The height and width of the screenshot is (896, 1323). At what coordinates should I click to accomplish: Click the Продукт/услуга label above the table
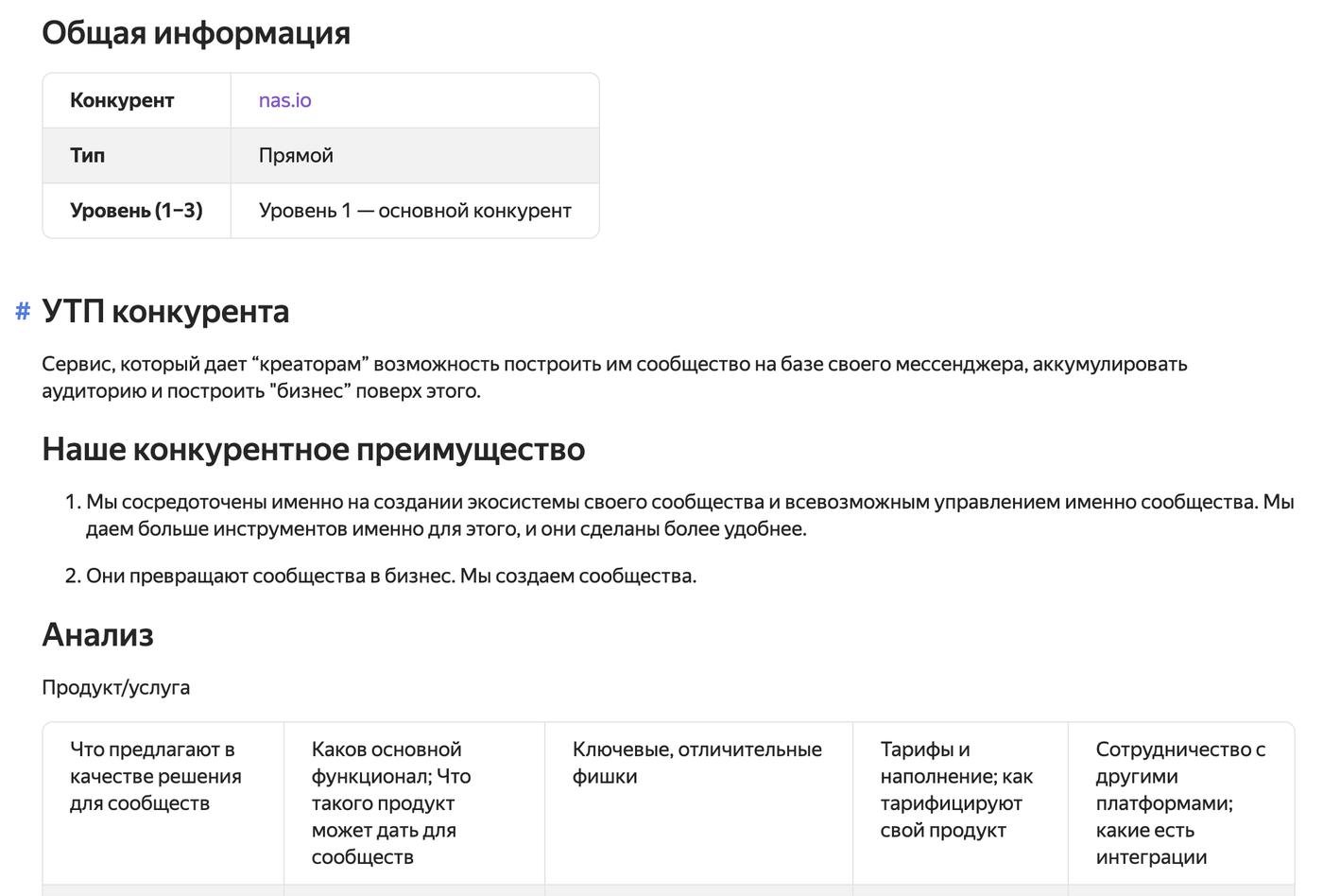[115, 687]
